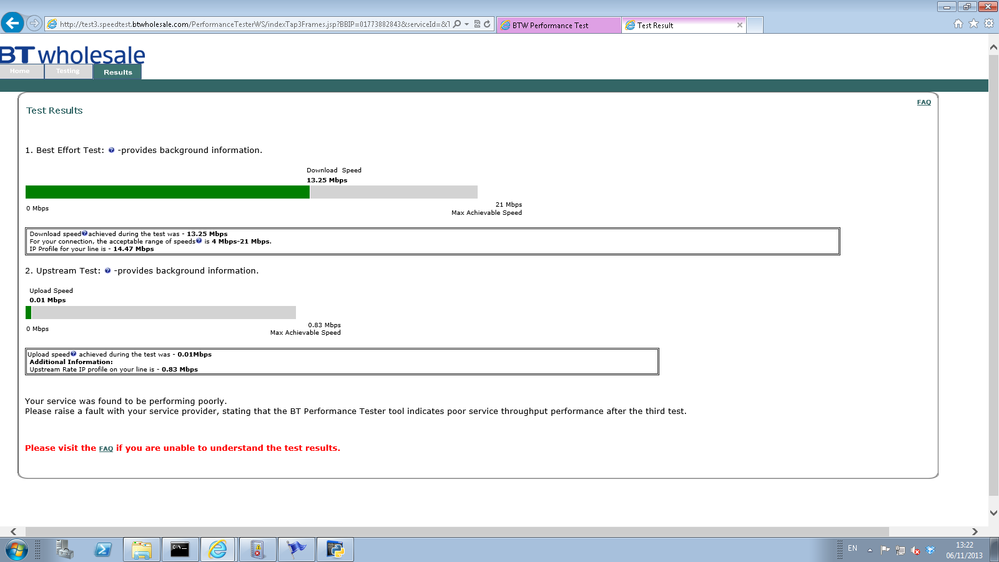Image resolution: width=999 pixels, height=562 pixels.
Task: Click the BT wholesale logo
Action: [x=73, y=55]
